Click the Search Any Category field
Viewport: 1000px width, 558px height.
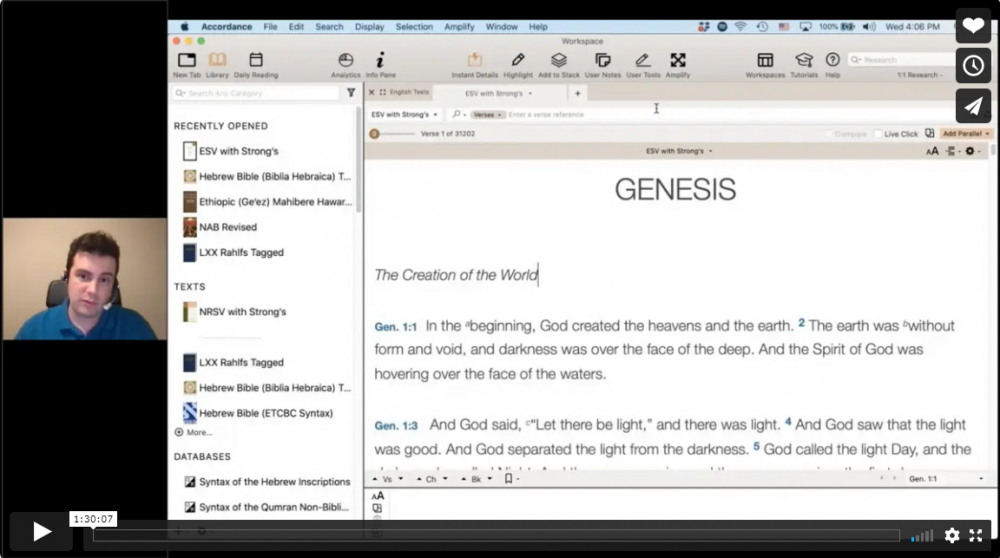pyautogui.click(x=256, y=93)
